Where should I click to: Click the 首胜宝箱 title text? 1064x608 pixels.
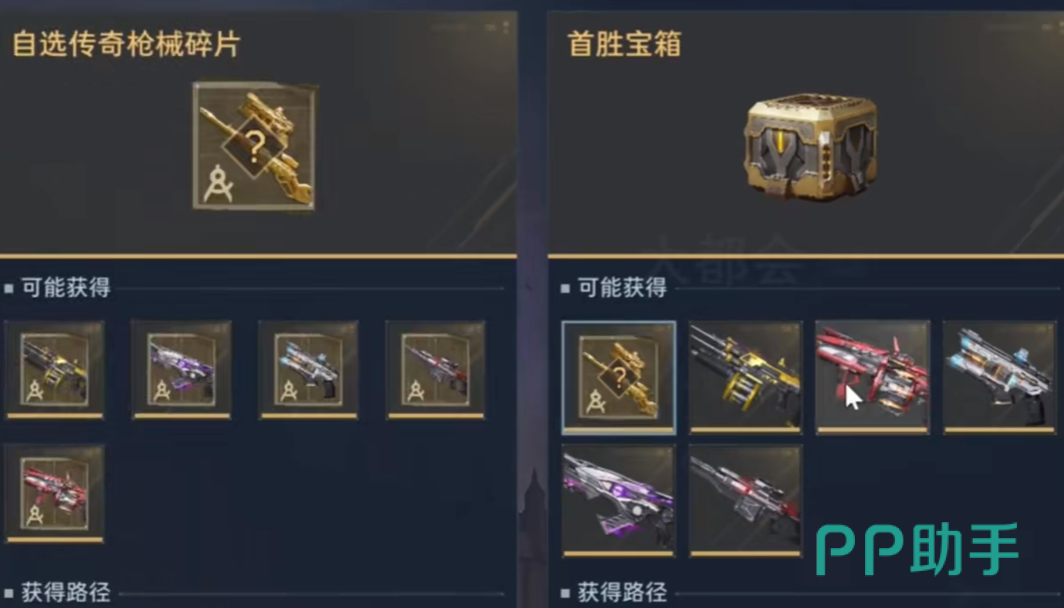(624, 44)
